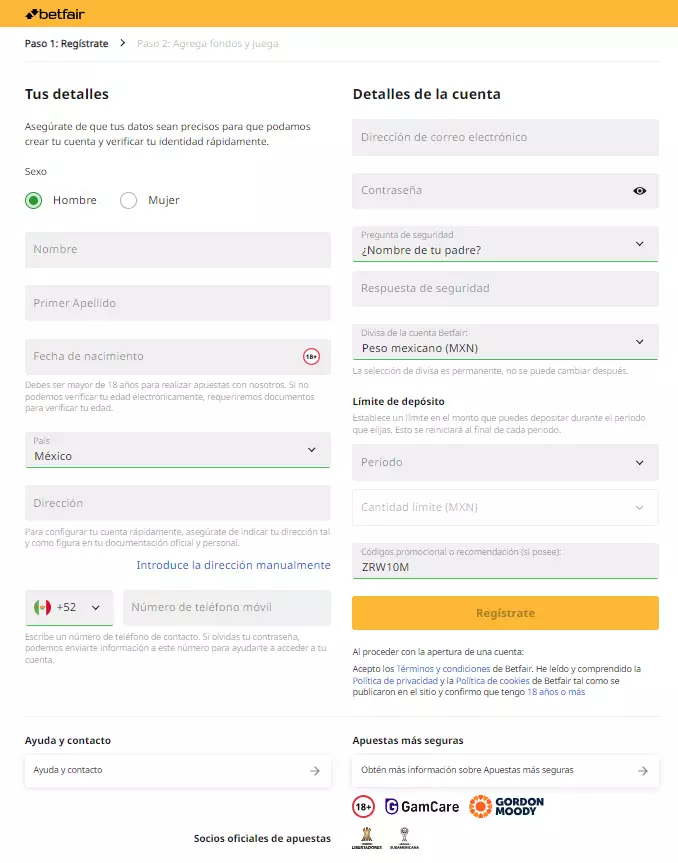
Task: Click the Mexican flag country code icon
Action: click(x=42, y=608)
